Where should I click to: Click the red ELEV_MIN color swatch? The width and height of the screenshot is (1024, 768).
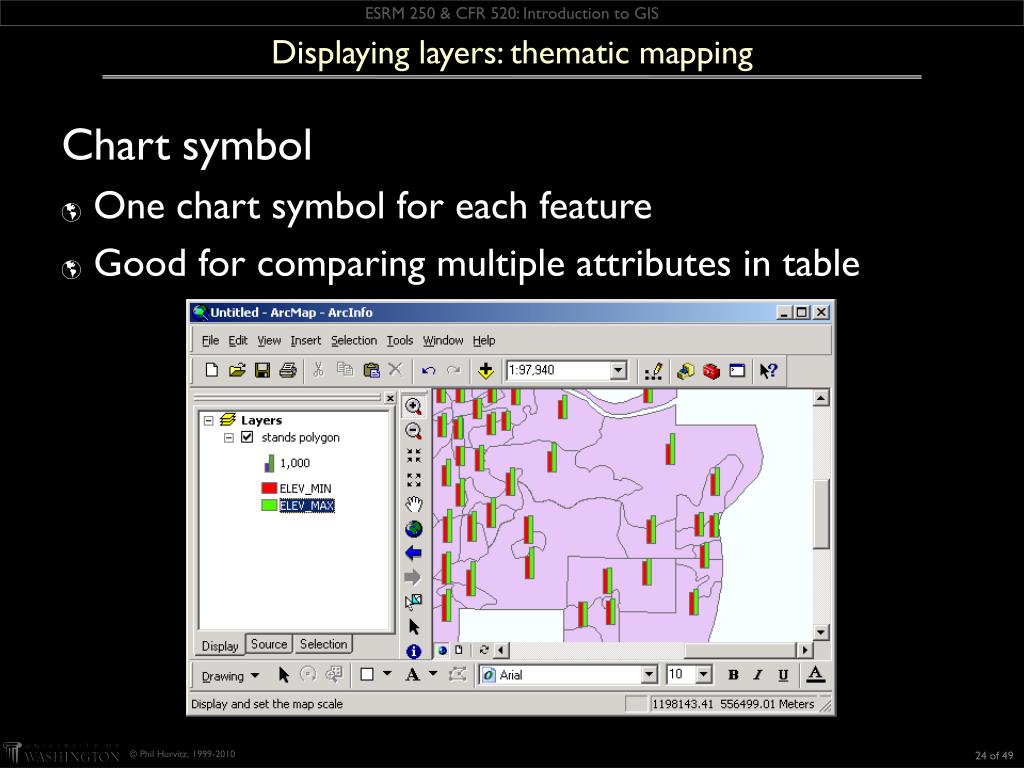[269, 488]
